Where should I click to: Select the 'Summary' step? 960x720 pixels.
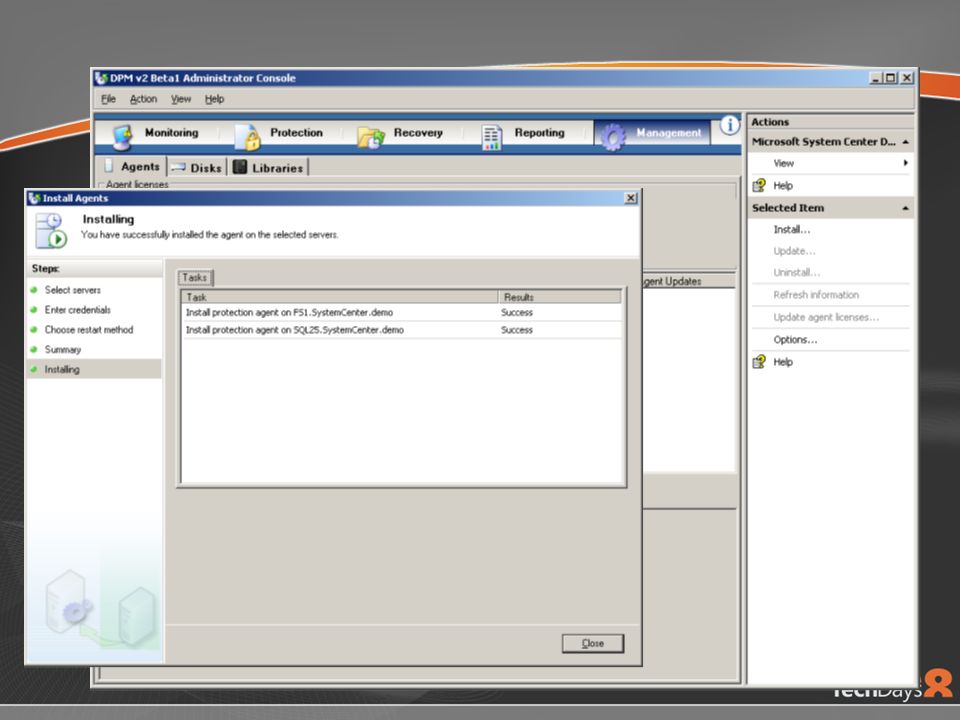(62, 350)
